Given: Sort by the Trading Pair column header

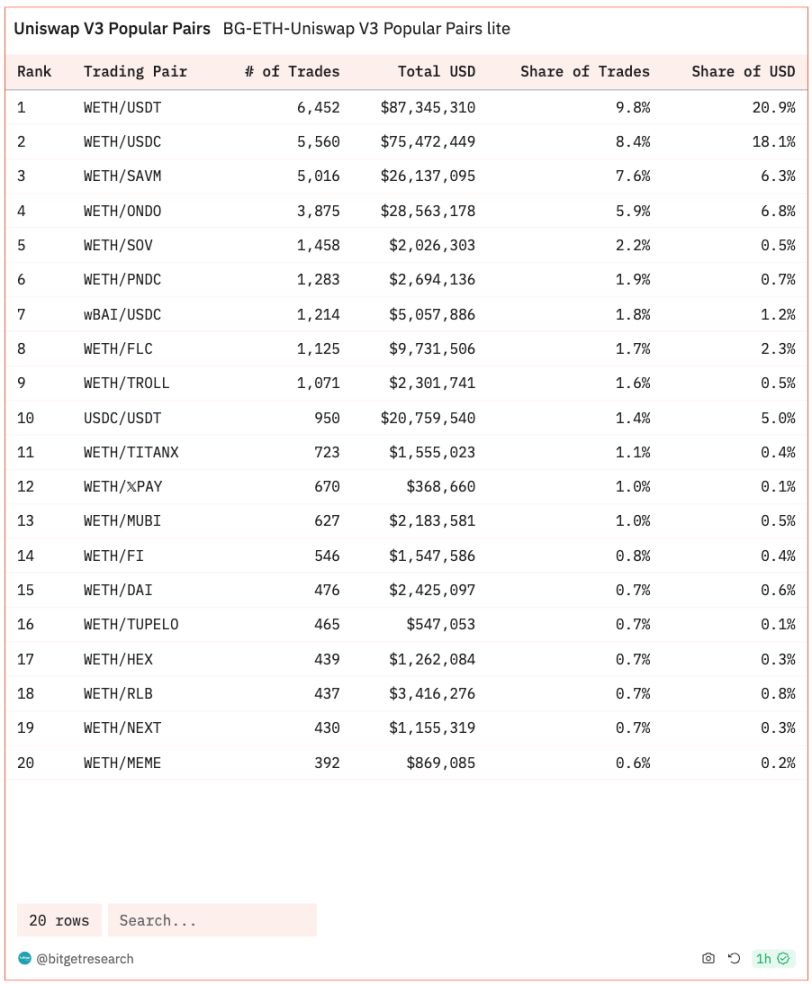Looking at the screenshot, I should click(x=135, y=71).
